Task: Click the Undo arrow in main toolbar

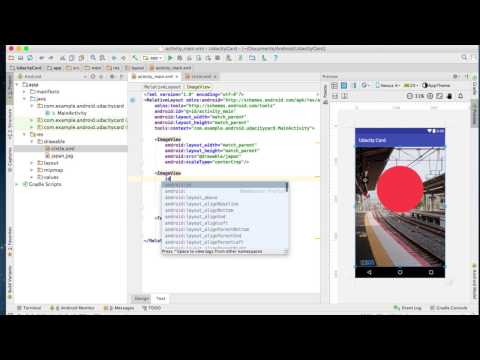Action: click(42, 58)
